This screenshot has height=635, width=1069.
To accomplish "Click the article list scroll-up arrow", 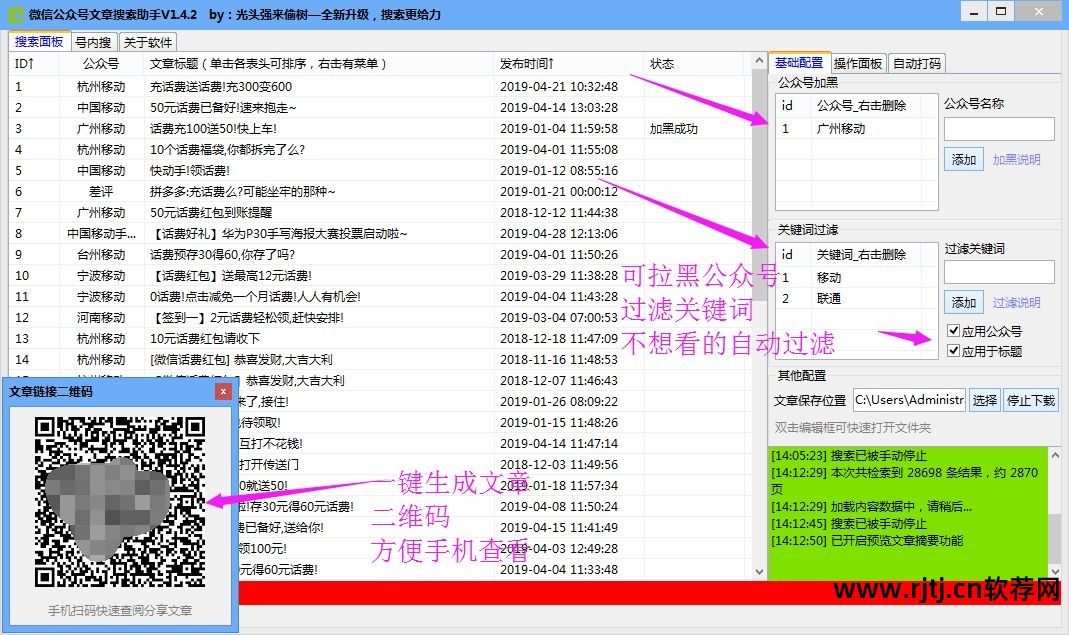I will click(x=759, y=61).
